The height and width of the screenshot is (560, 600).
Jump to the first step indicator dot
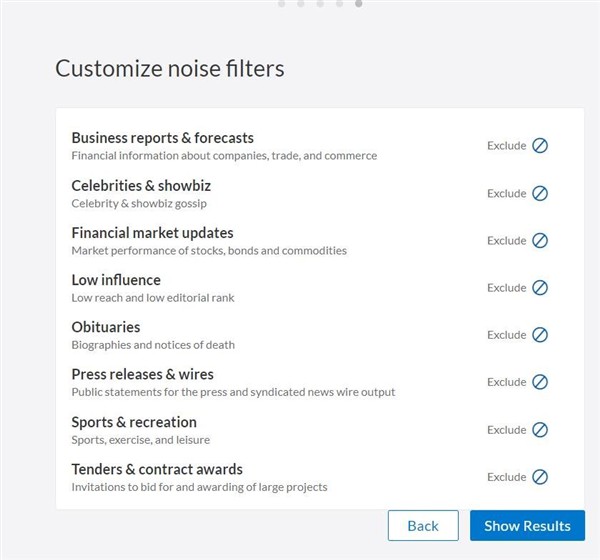(x=282, y=3)
